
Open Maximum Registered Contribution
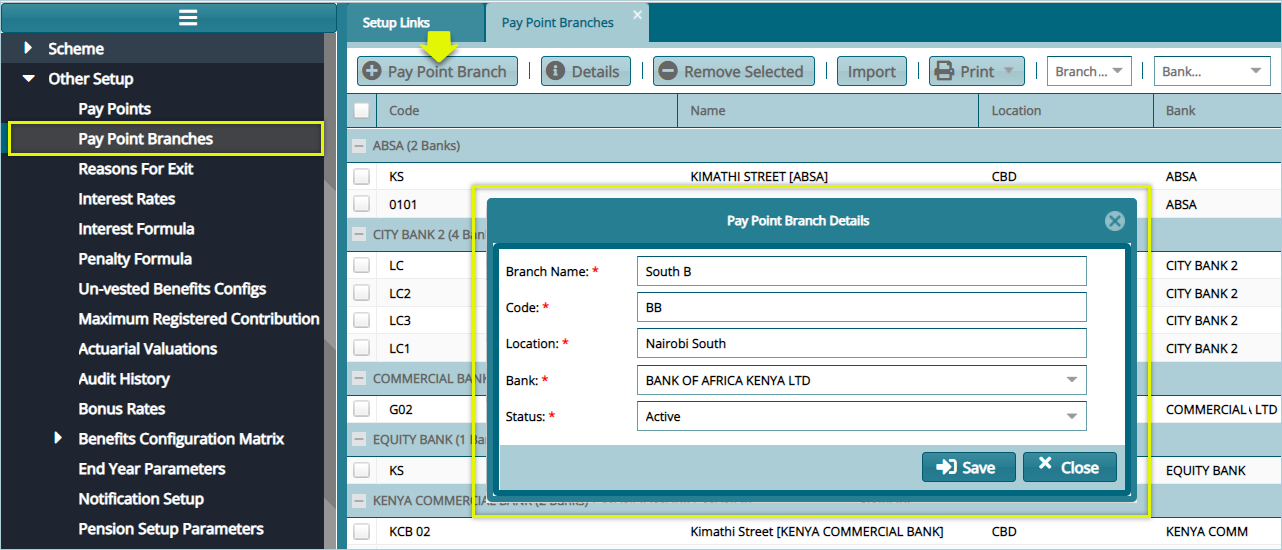[x=199, y=319]
